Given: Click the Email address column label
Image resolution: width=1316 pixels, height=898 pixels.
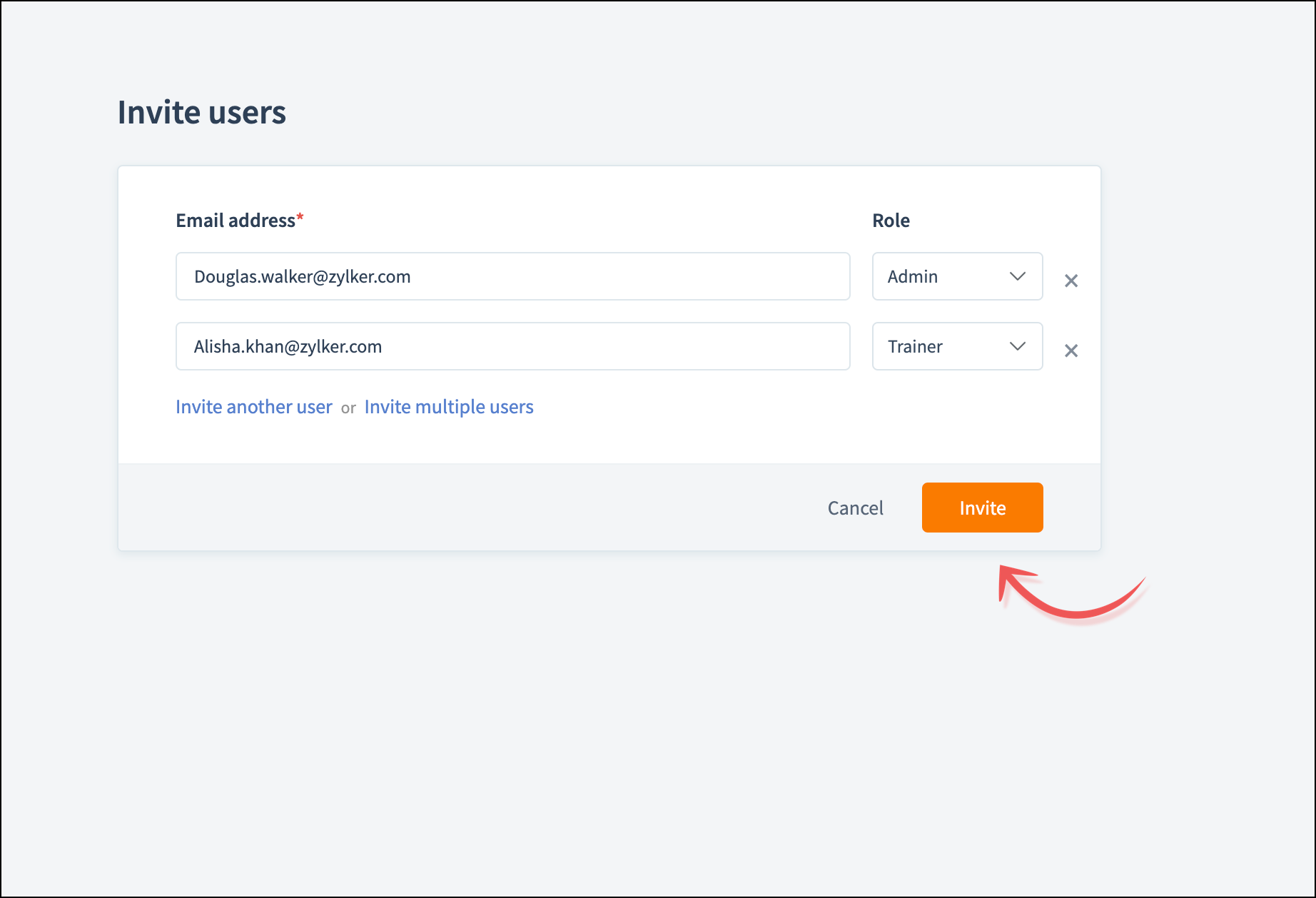Looking at the screenshot, I should click(x=236, y=221).
